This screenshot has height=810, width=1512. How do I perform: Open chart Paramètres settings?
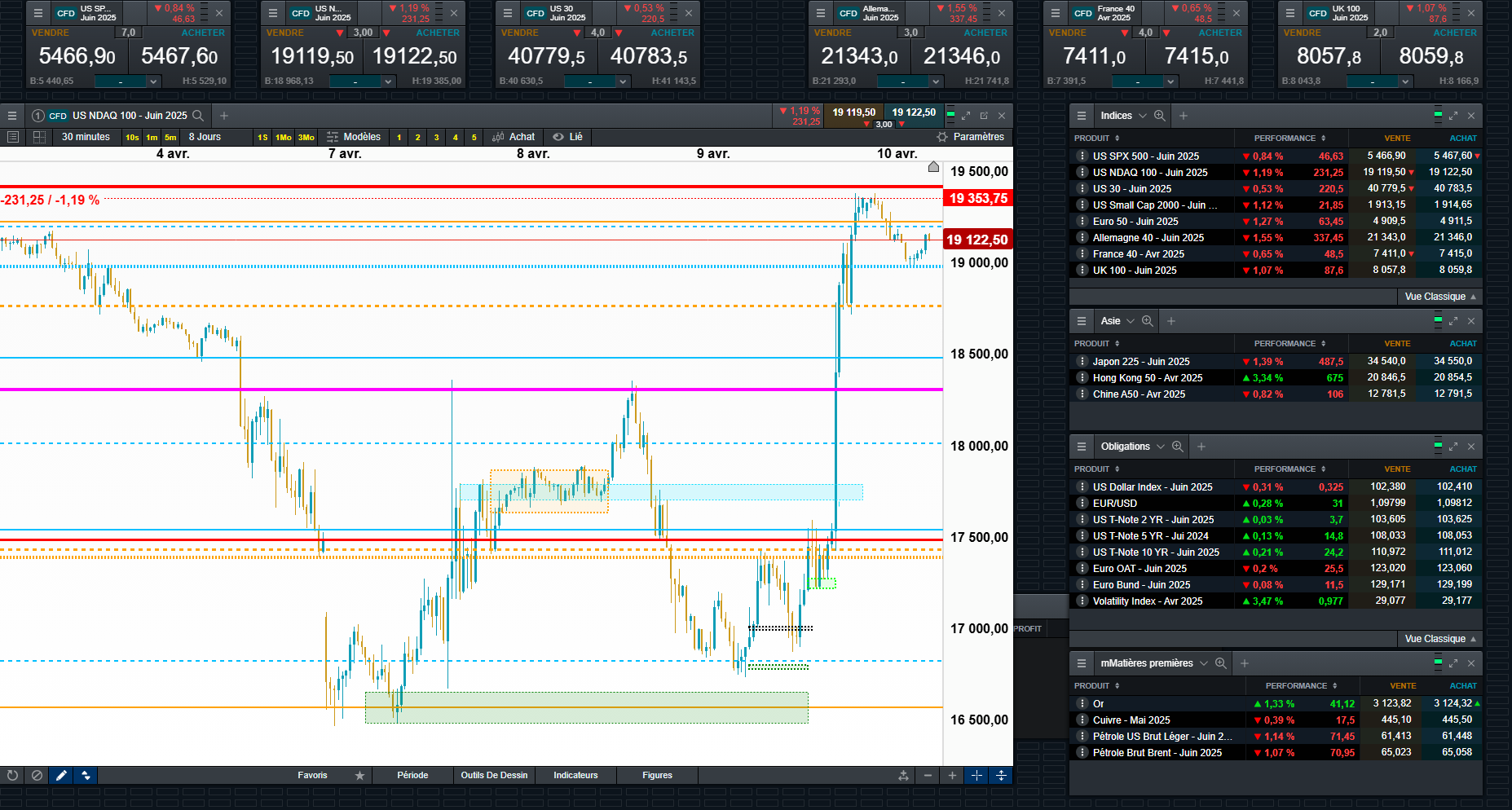tap(971, 137)
